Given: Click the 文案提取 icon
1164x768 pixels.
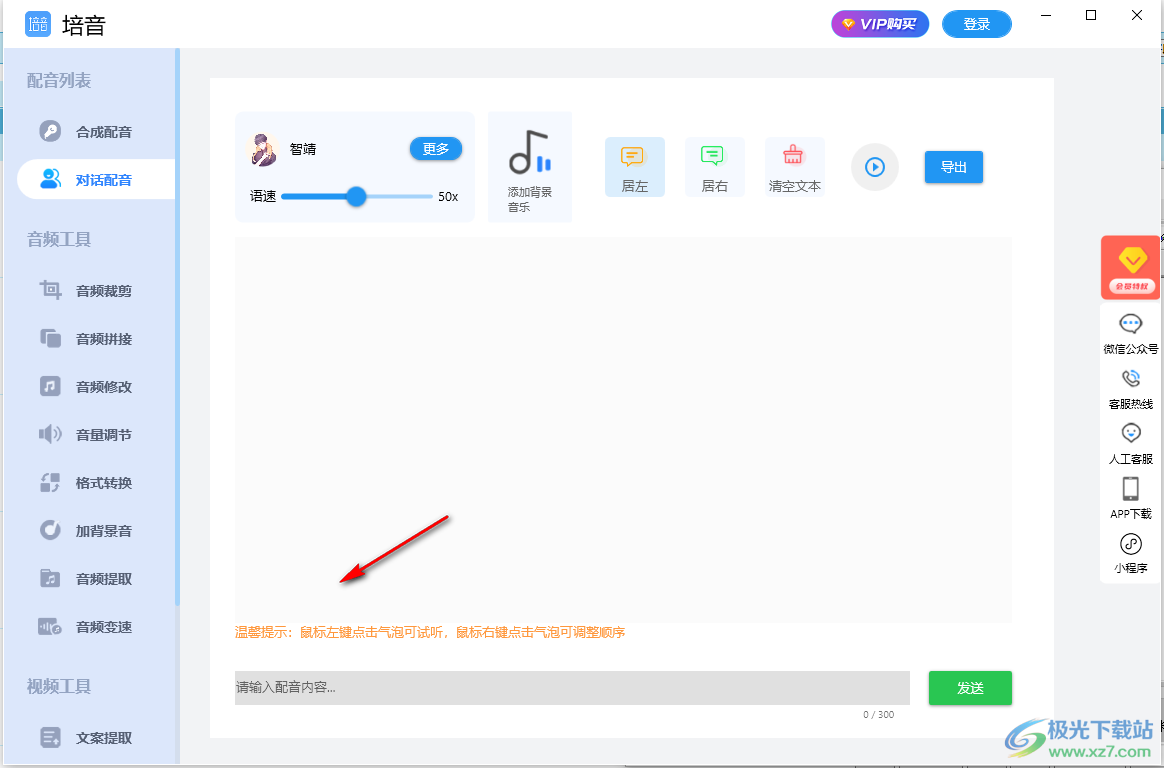Looking at the screenshot, I should [x=50, y=738].
